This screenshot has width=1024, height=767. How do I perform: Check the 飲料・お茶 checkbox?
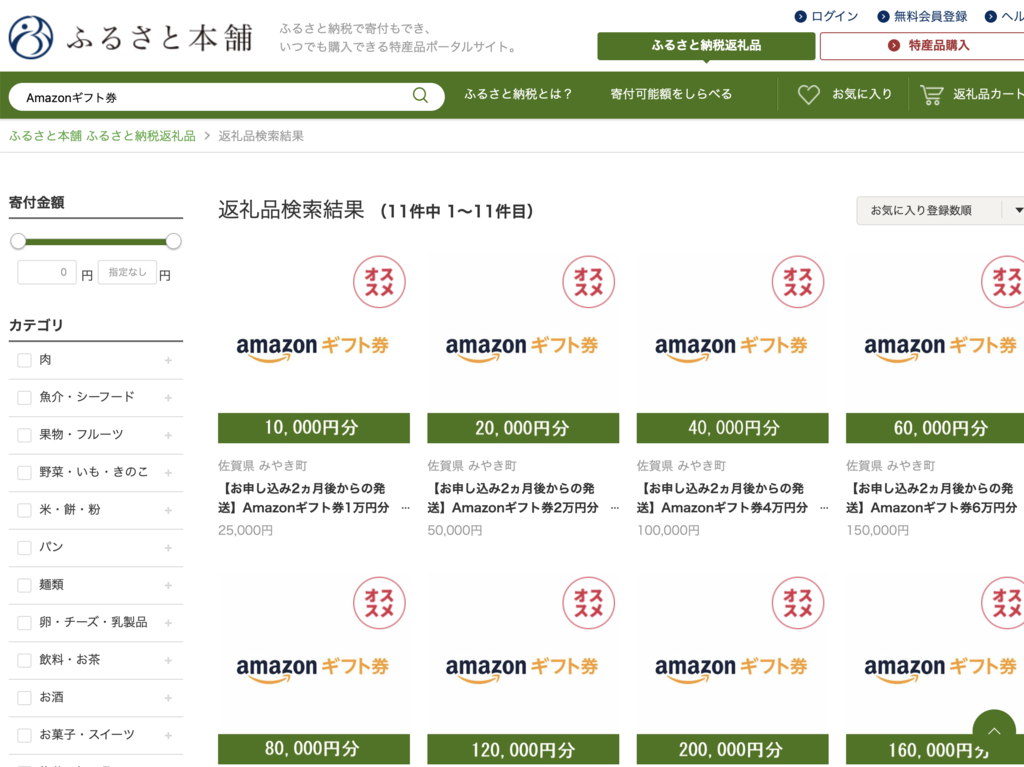(24, 661)
